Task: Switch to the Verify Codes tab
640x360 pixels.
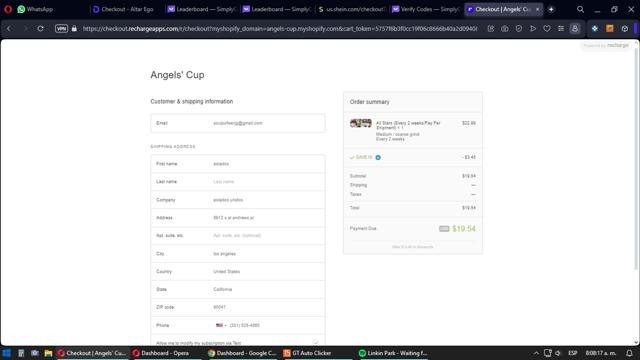Action: (x=425, y=9)
